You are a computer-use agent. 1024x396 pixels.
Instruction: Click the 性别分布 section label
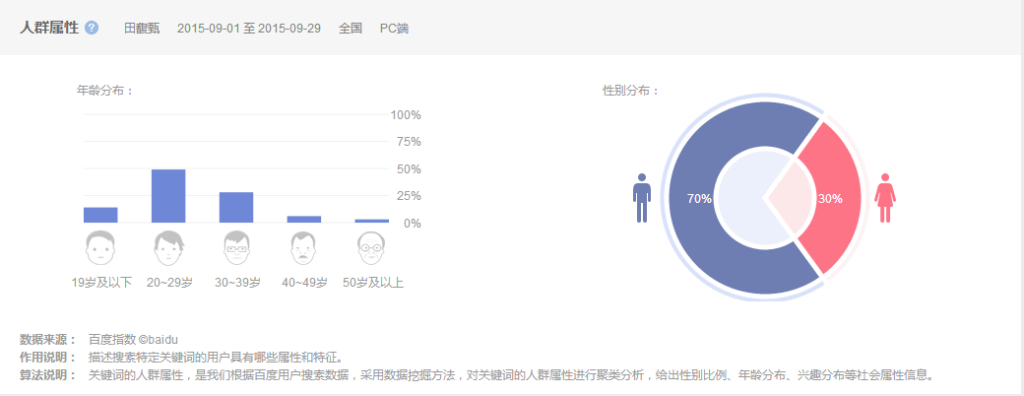tap(631, 91)
